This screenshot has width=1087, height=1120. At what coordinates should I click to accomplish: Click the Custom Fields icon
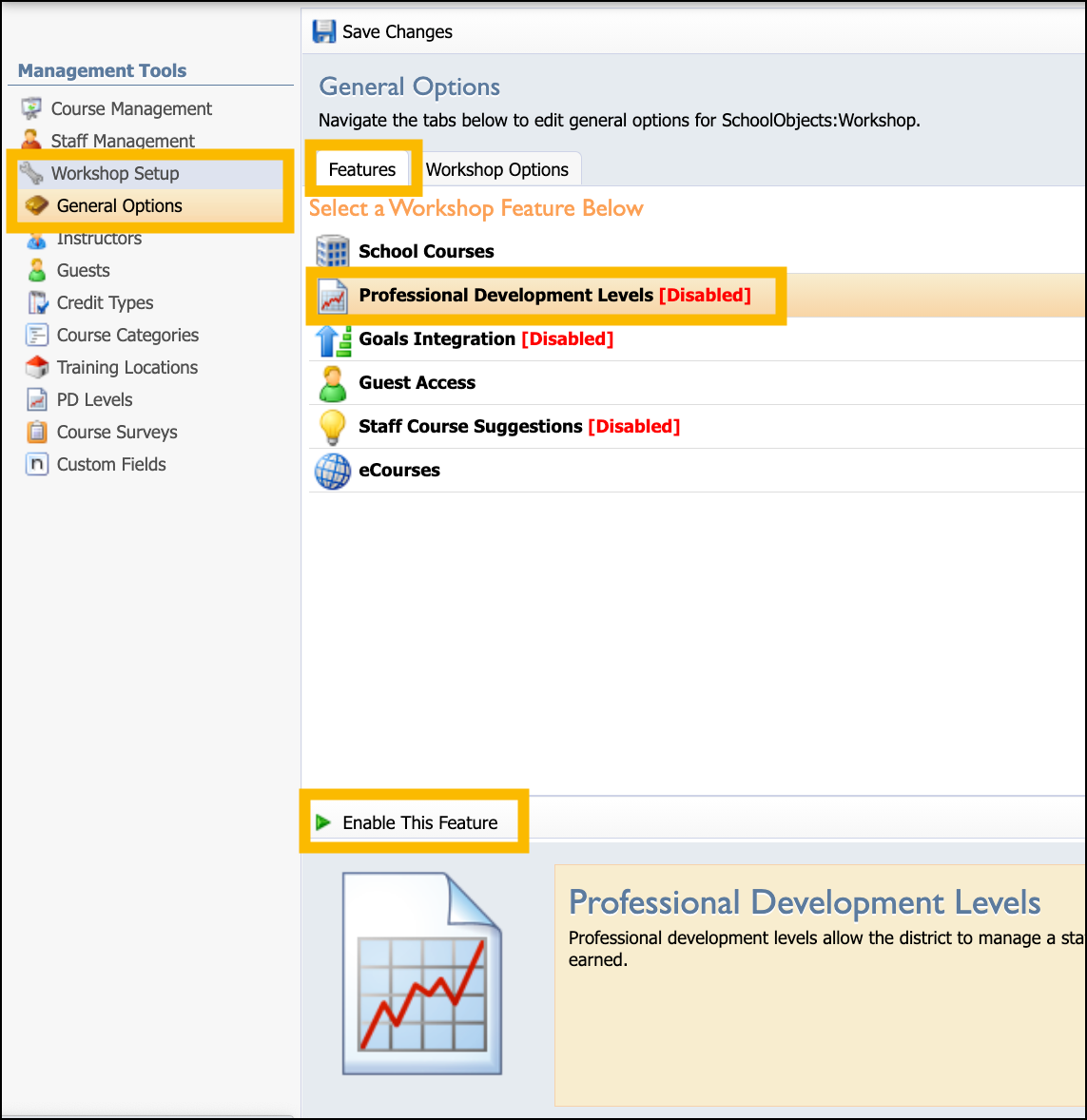37,464
